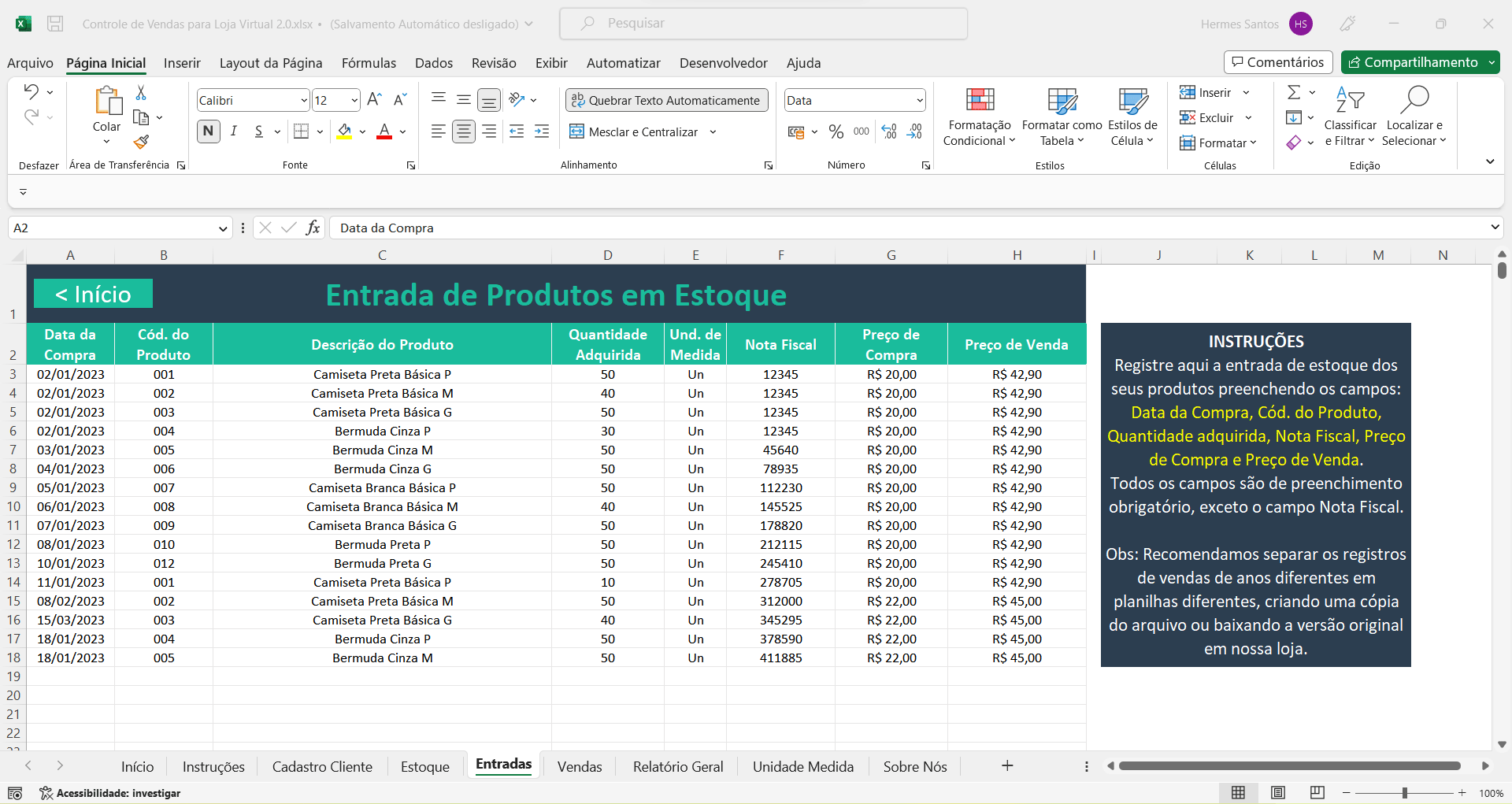Toggle bold N formatting
The image size is (1512, 804).
click(x=209, y=132)
